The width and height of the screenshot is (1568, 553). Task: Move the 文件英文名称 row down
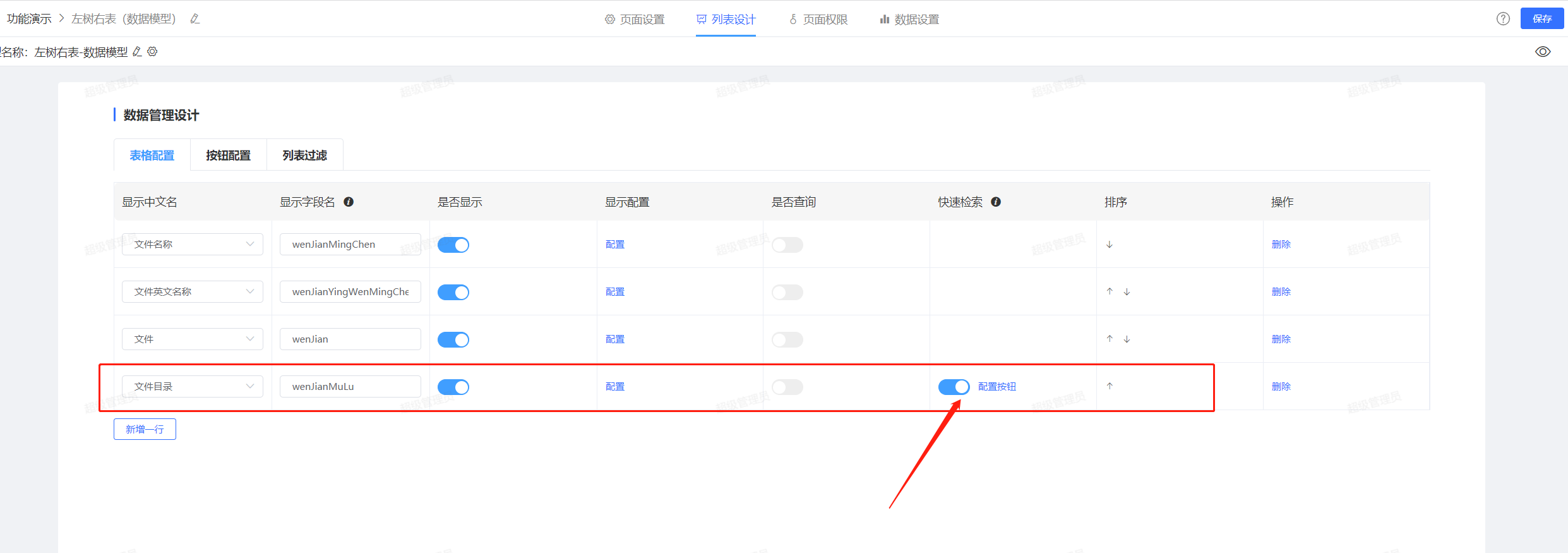[1127, 292]
